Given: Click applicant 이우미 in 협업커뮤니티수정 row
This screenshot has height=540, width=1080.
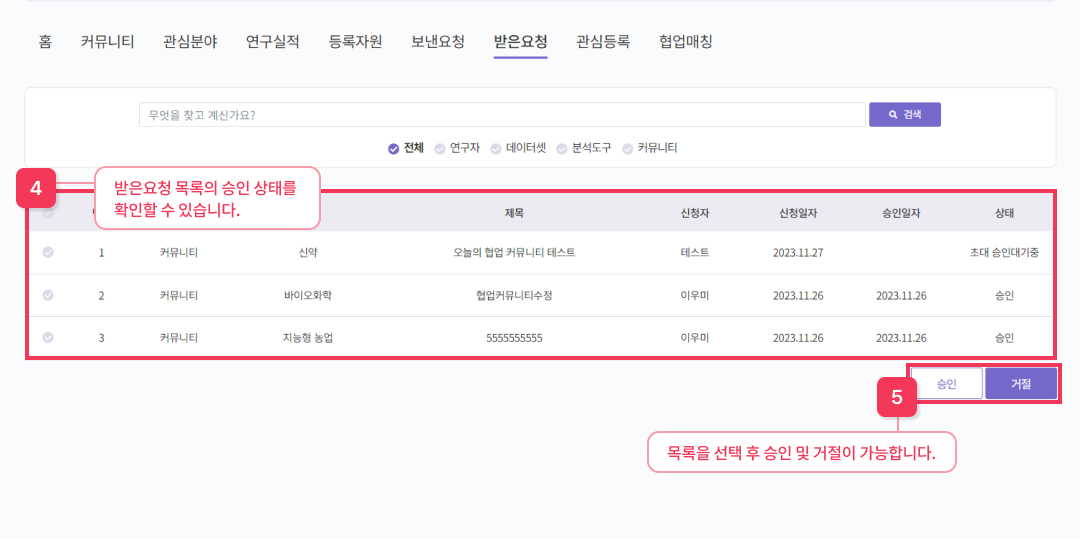Looking at the screenshot, I should pos(694,295).
